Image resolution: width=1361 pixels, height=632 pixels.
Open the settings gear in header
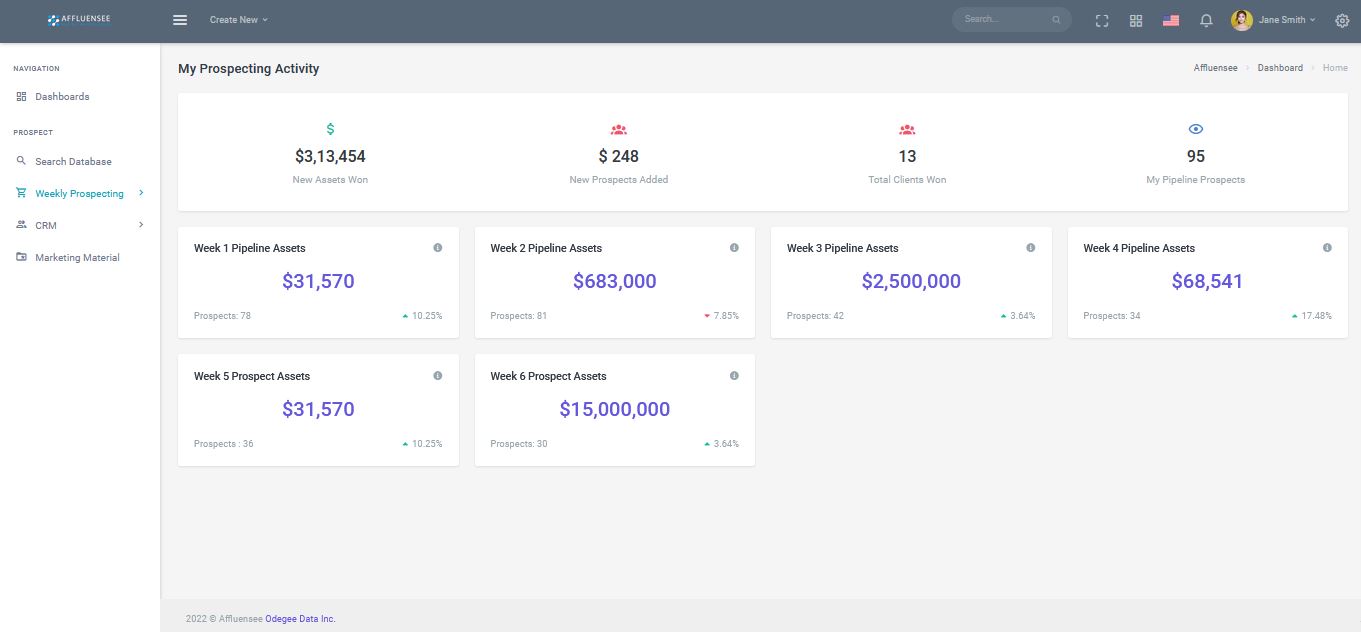point(1342,20)
